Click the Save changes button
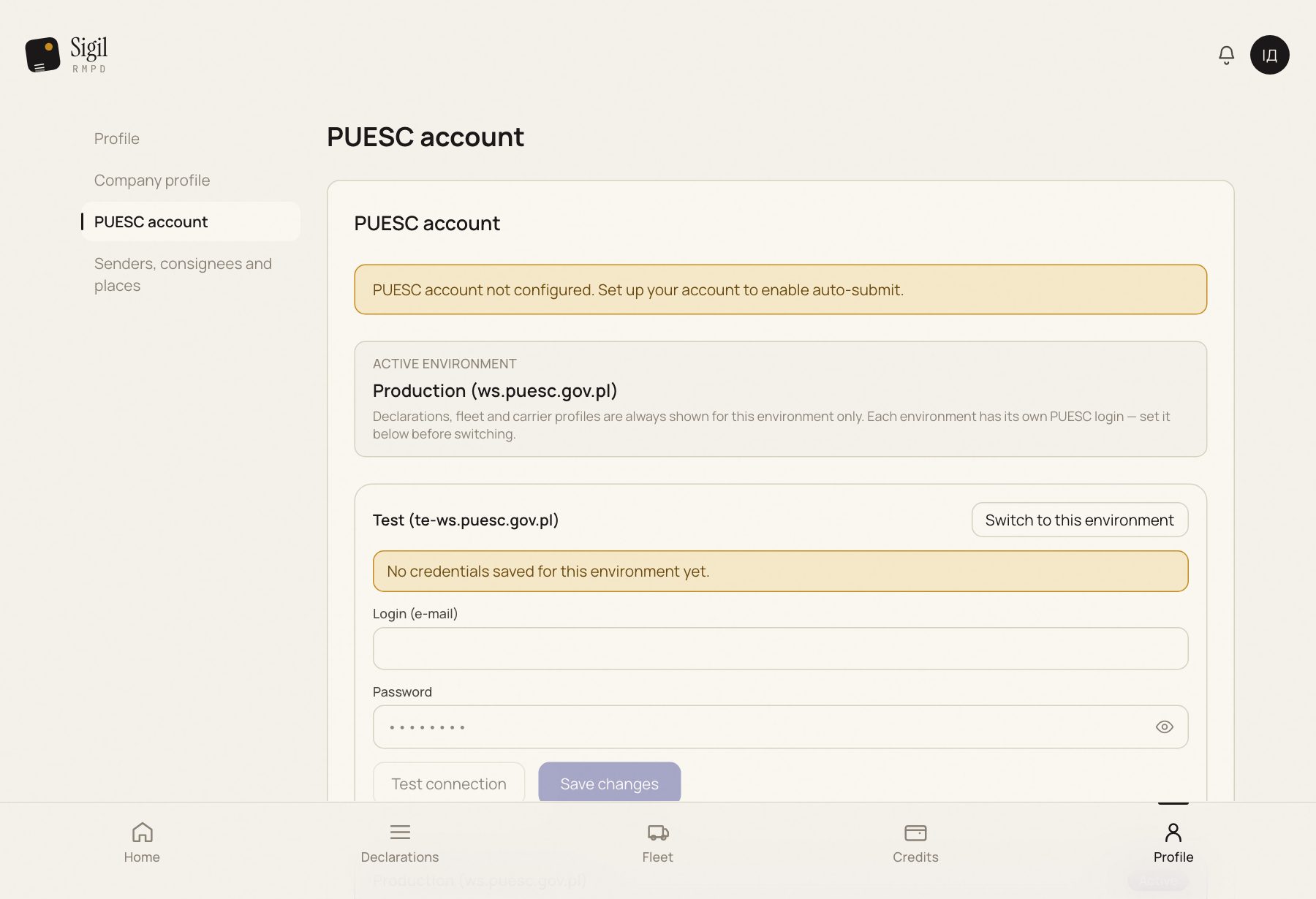The image size is (1316, 899). pyautogui.click(x=609, y=784)
